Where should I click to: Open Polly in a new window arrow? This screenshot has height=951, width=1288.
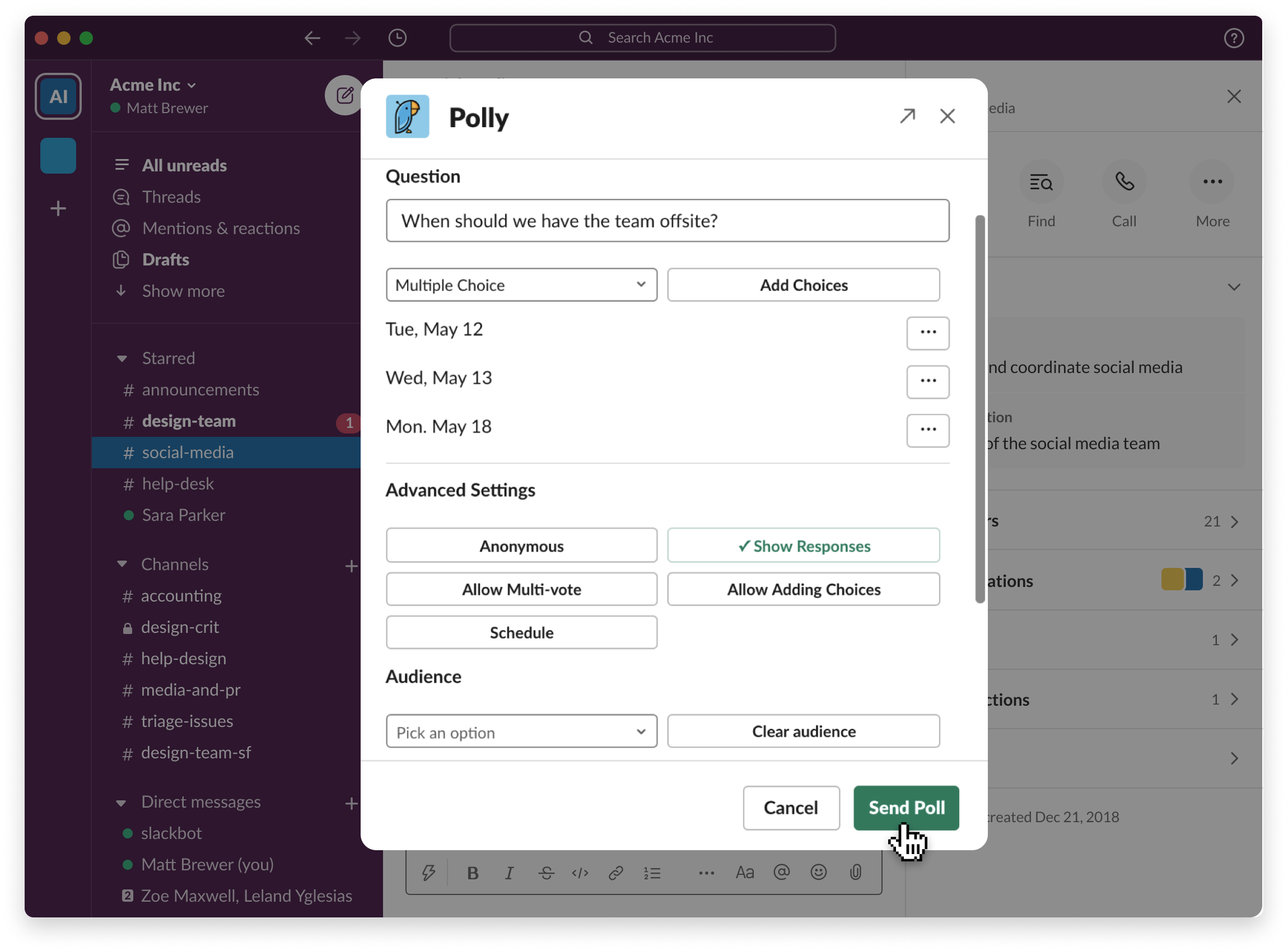coord(908,116)
